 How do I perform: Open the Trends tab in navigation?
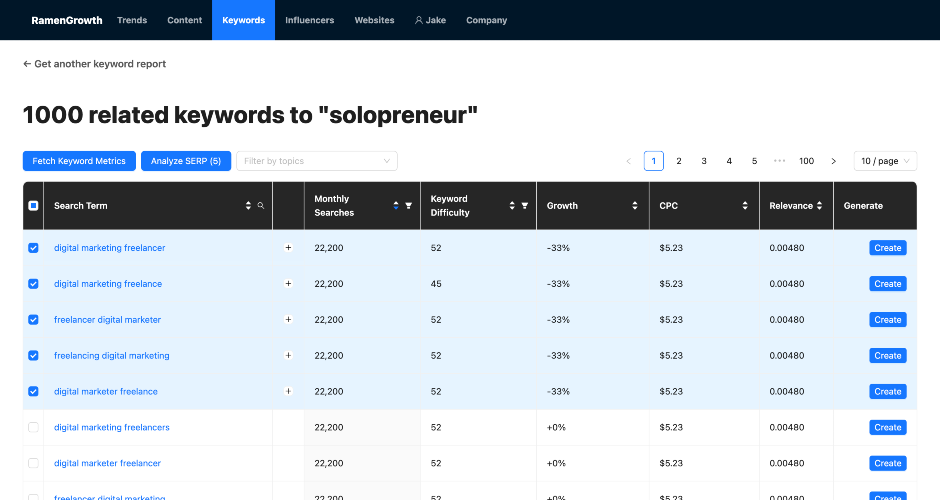(132, 20)
